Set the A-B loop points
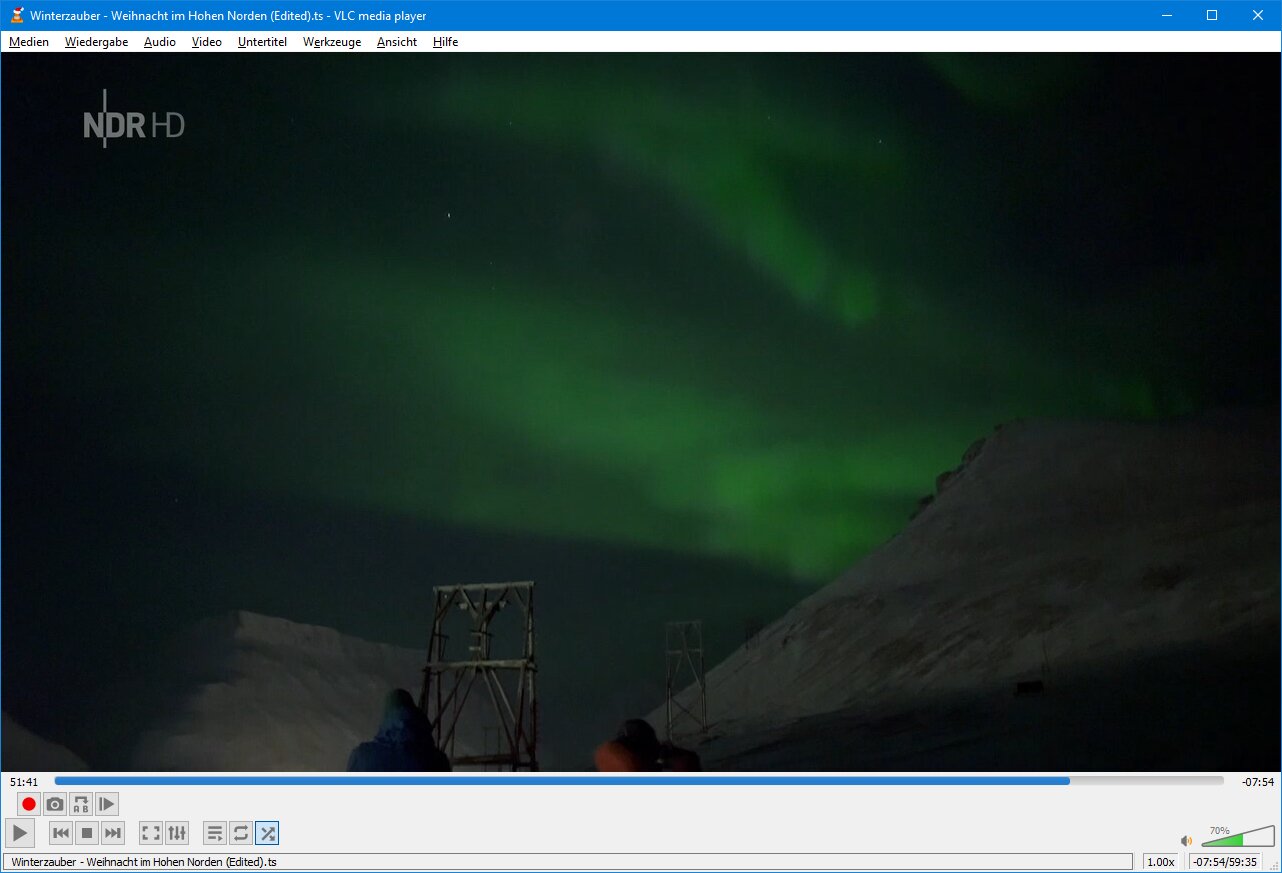Viewport: 1282px width, 873px height. (81, 804)
